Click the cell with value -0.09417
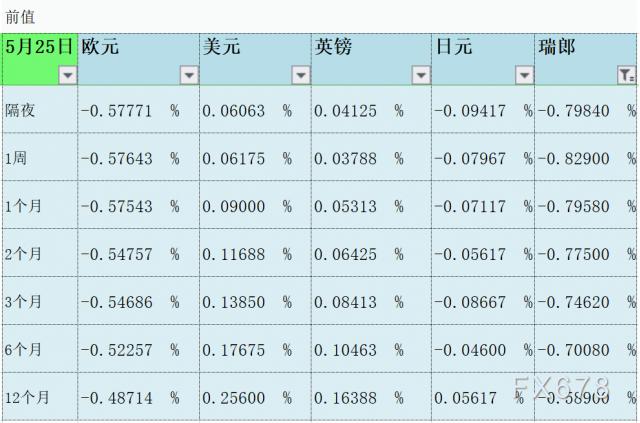The height and width of the screenshot is (423, 640). [483, 109]
